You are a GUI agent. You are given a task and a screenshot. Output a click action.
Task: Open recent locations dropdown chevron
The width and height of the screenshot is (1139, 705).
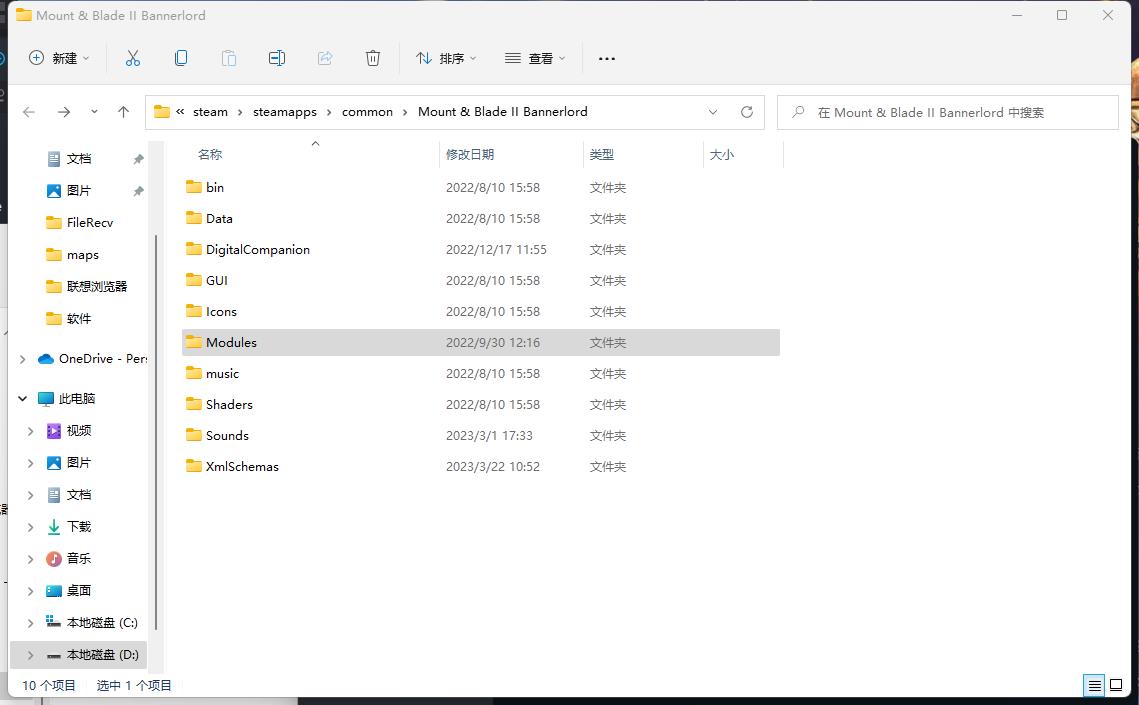[94, 112]
